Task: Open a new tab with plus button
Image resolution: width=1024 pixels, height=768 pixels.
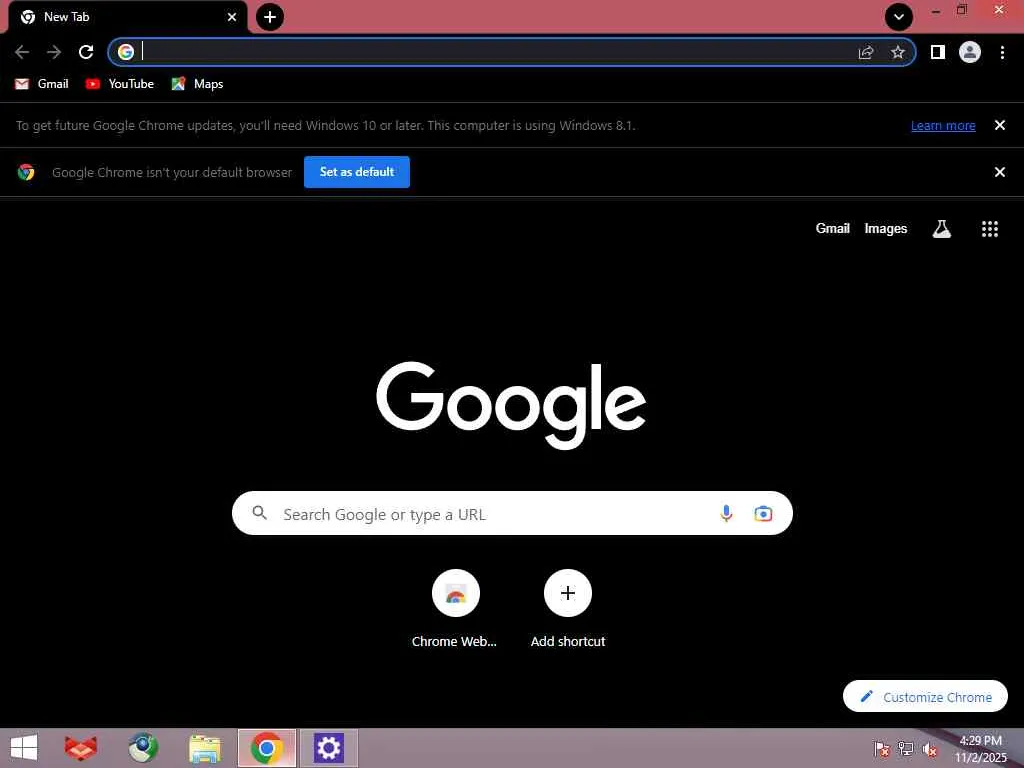Action: pyautogui.click(x=270, y=17)
